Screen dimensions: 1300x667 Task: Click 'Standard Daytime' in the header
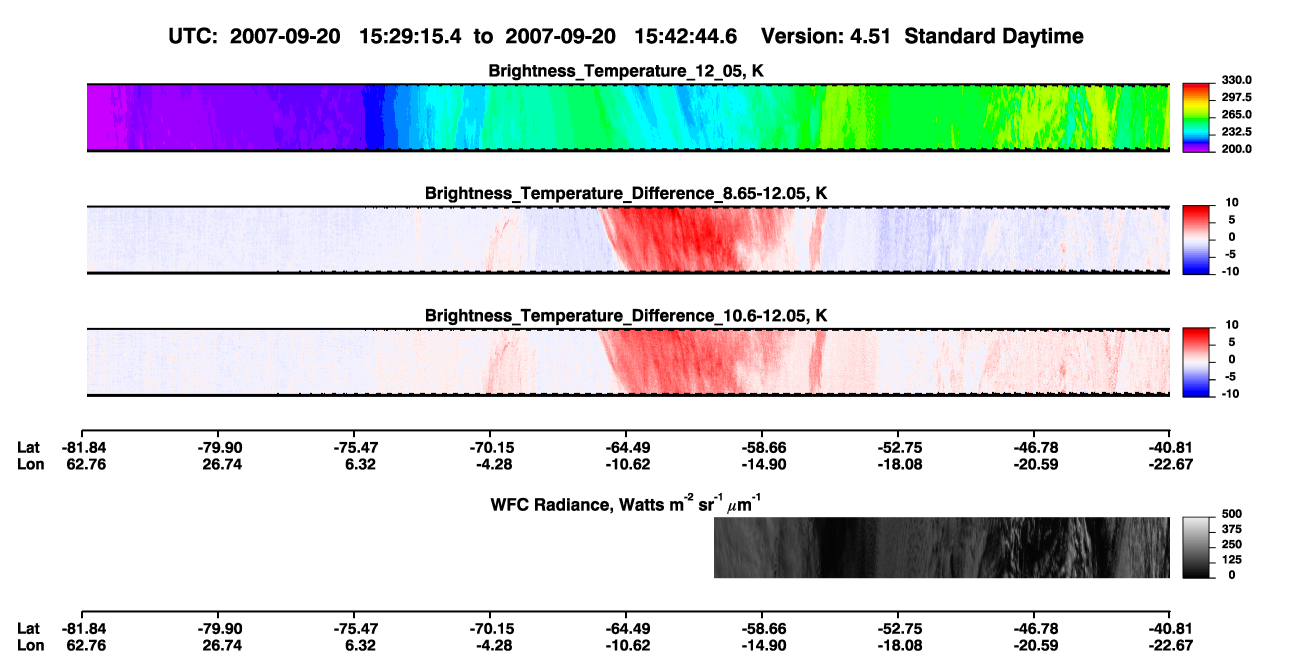click(x=995, y=37)
